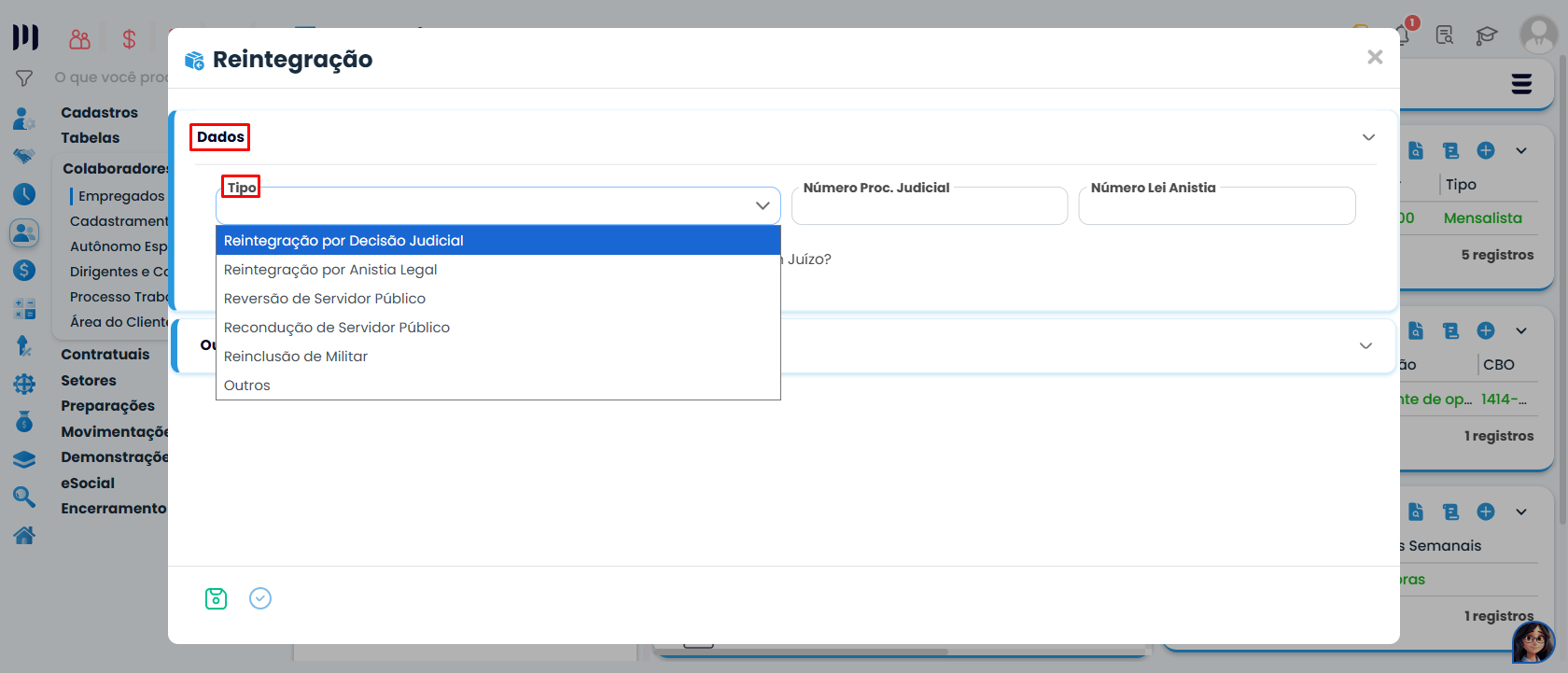Open the Tipo dropdown arrow
Image resolution: width=1568 pixels, height=673 pixels.
point(763,205)
